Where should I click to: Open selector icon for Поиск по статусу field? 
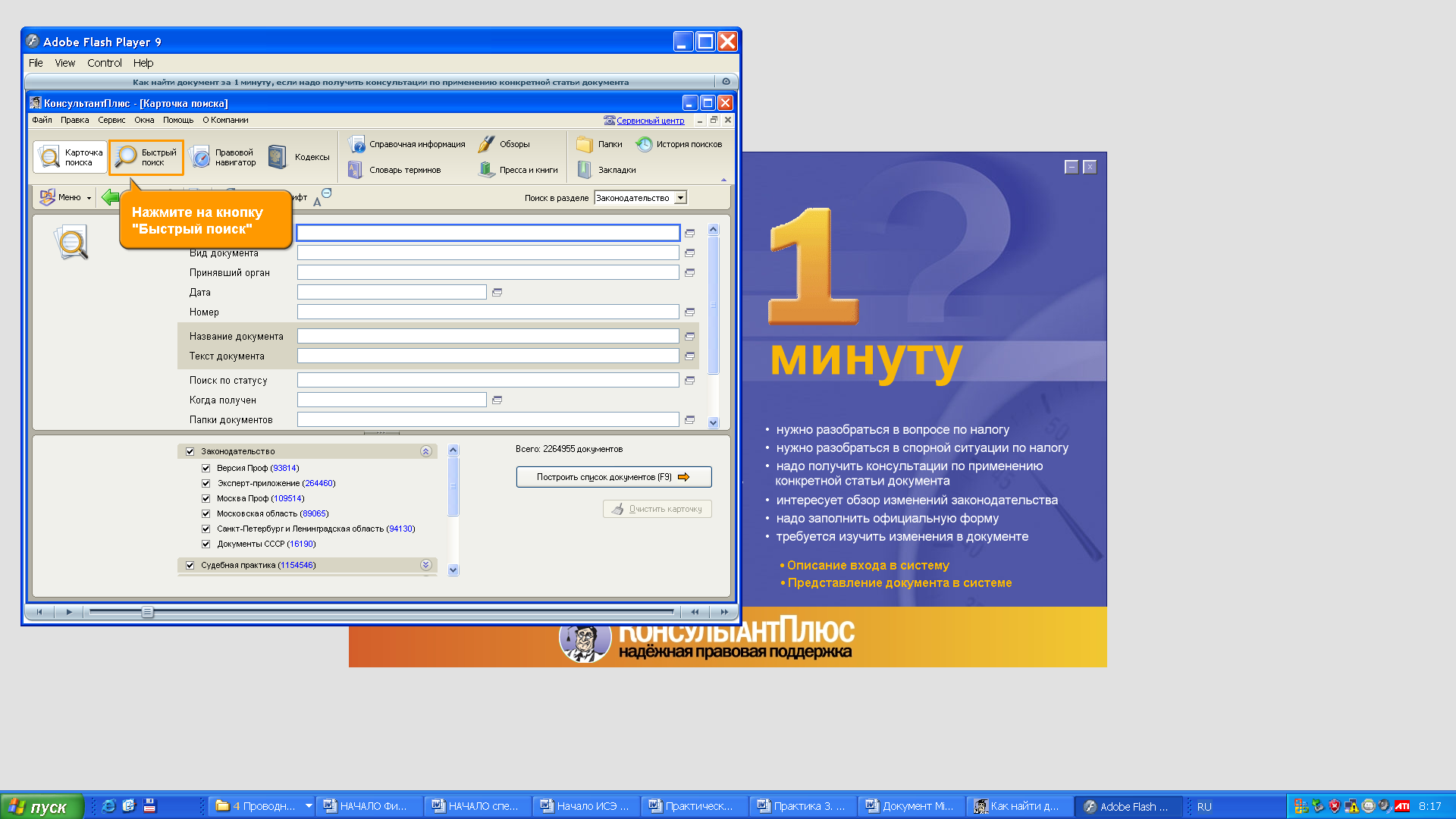689,380
